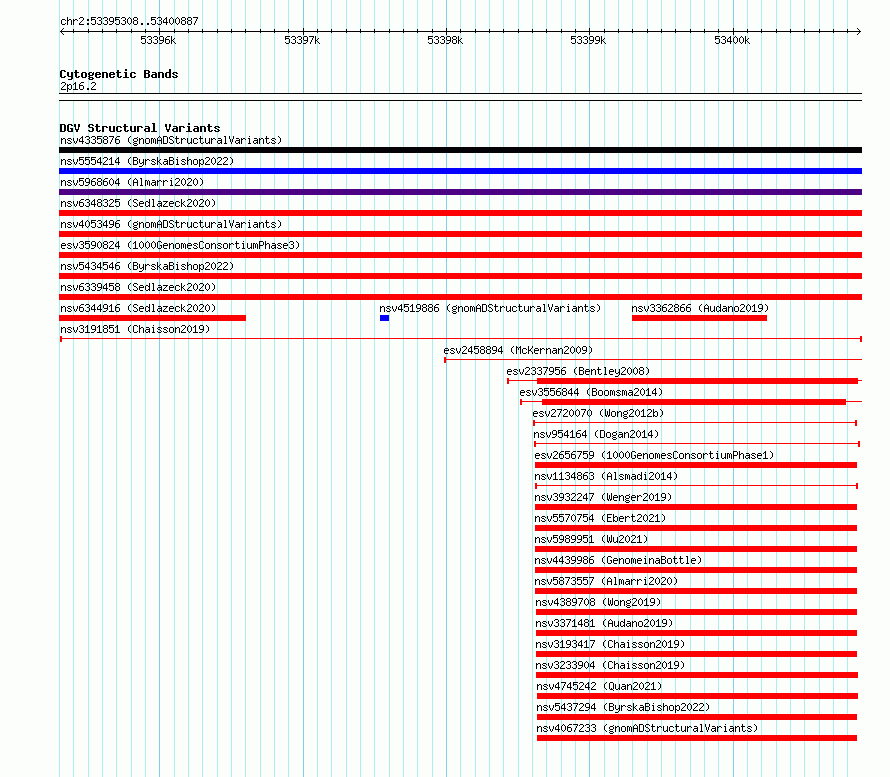Click the nsv1134863 Alsmadi2014 label
The height and width of the screenshot is (777, 890).
pos(606,476)
